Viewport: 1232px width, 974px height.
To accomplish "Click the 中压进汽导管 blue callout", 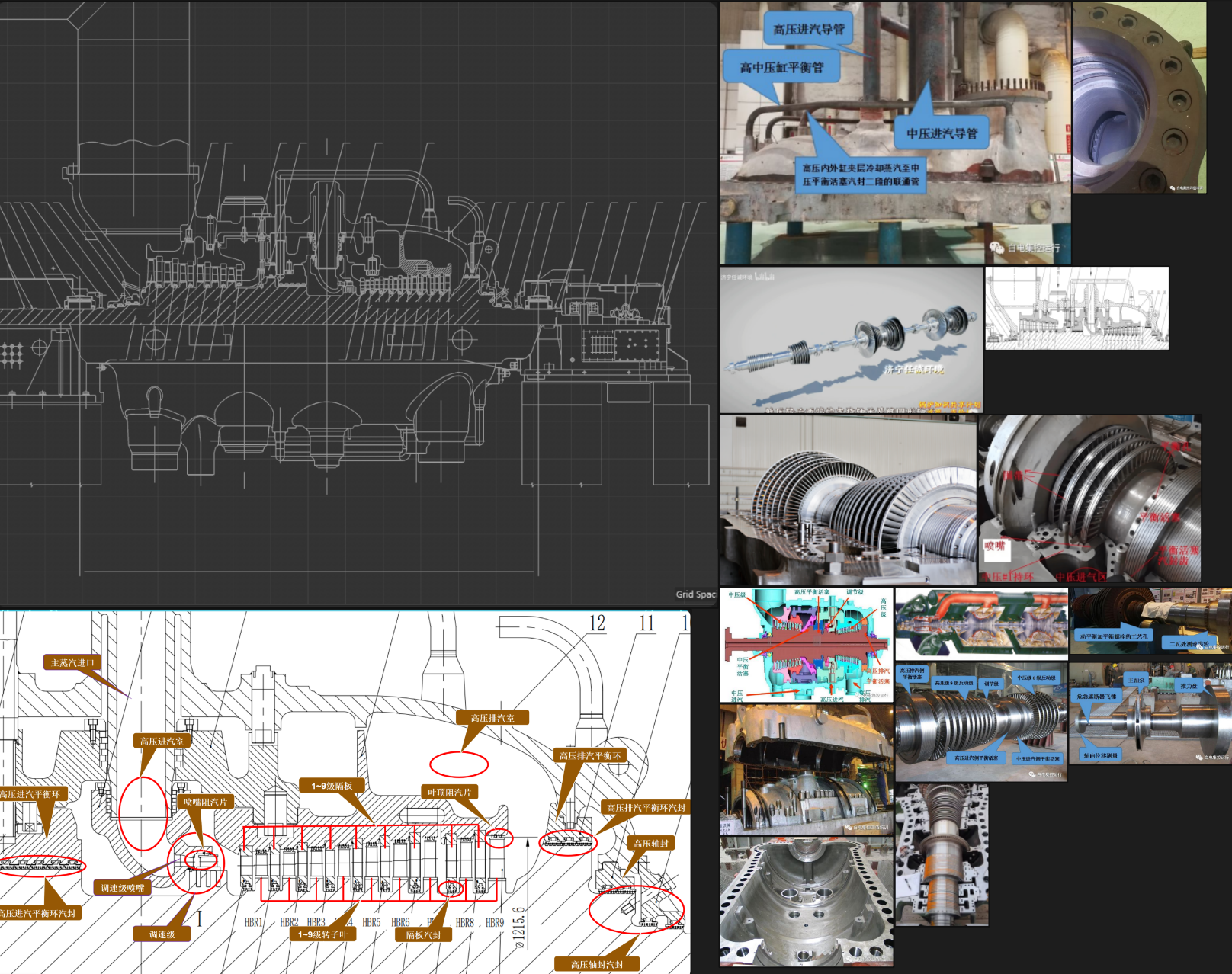I will (x=942, y=133).
